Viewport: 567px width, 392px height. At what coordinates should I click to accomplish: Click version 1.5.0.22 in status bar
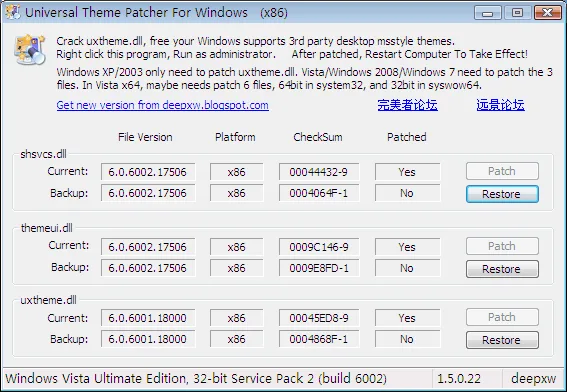point(459,379)
